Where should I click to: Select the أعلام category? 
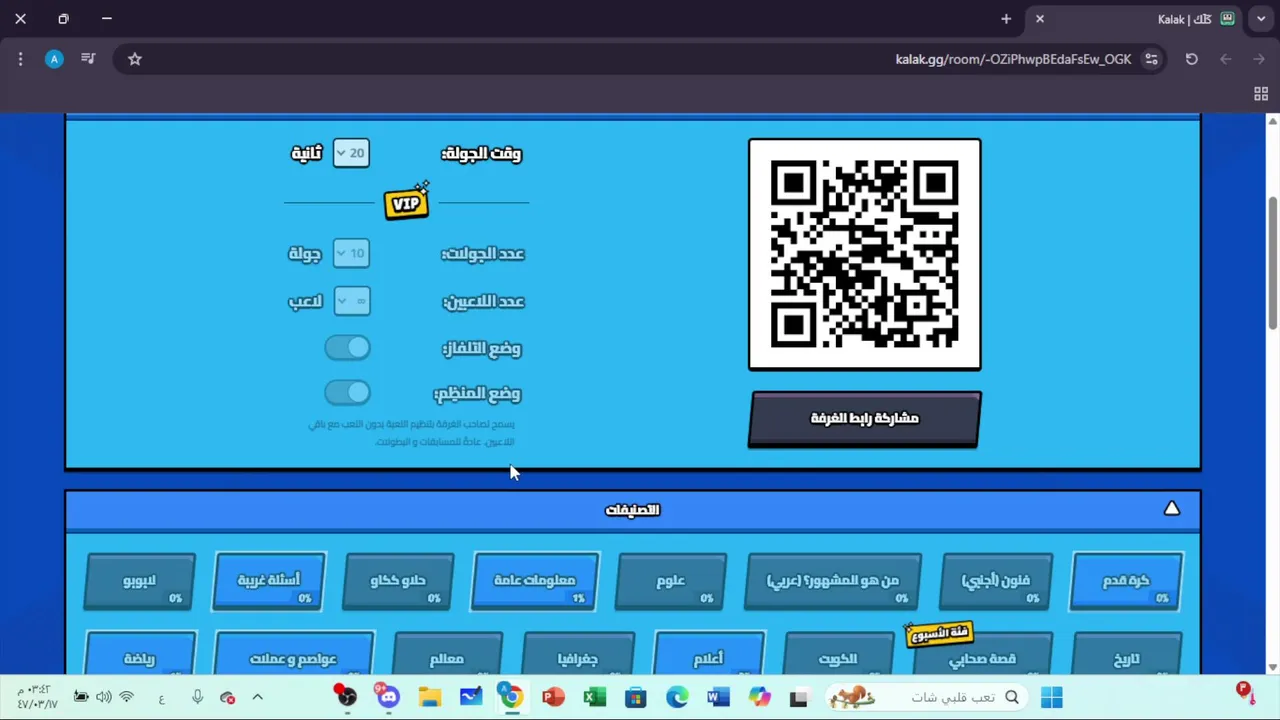(x=709, y=655)
